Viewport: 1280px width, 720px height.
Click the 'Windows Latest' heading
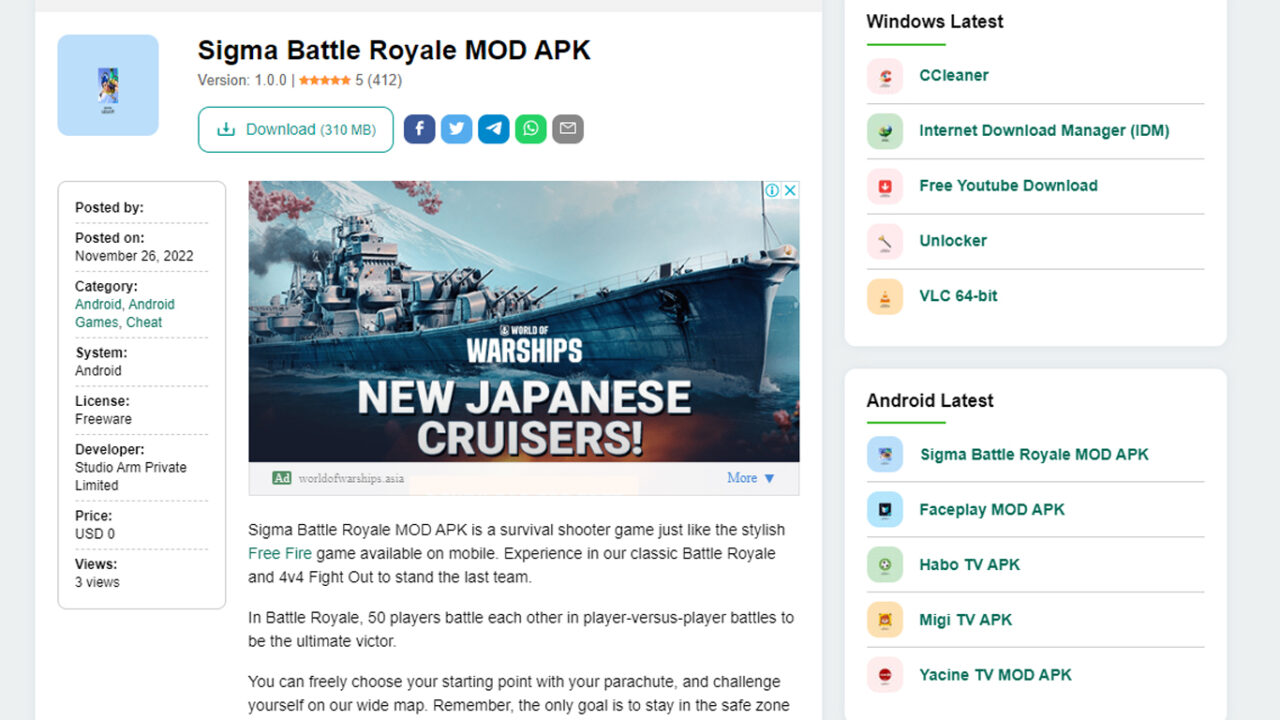935,21
